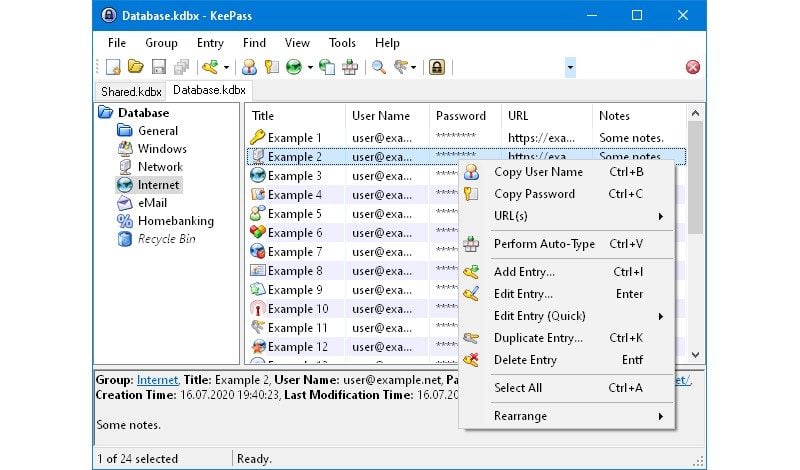Follow the Internet group link in details
This screenshot has height=470, width=800.
tap(157, 380)
